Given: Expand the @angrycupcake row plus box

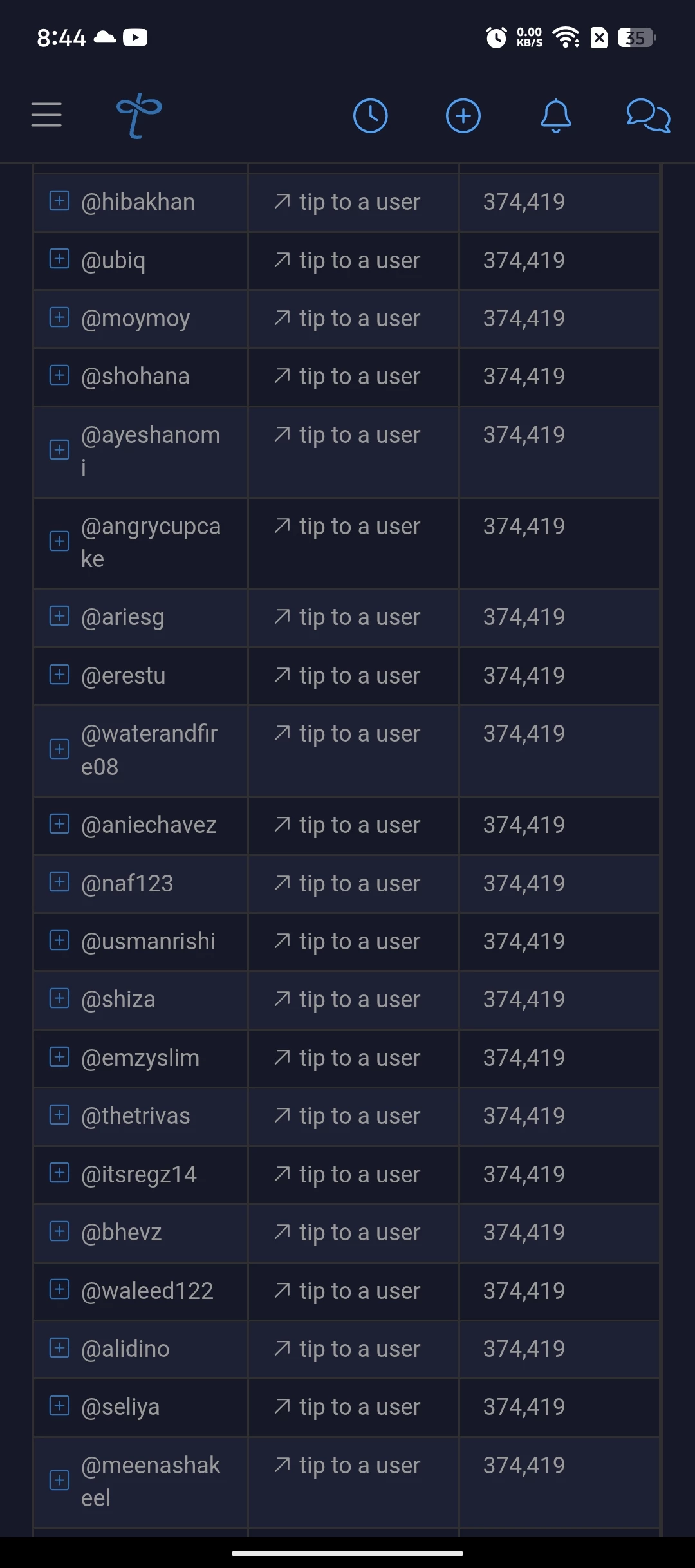Looking at the screenshot, I should point(59,541).
